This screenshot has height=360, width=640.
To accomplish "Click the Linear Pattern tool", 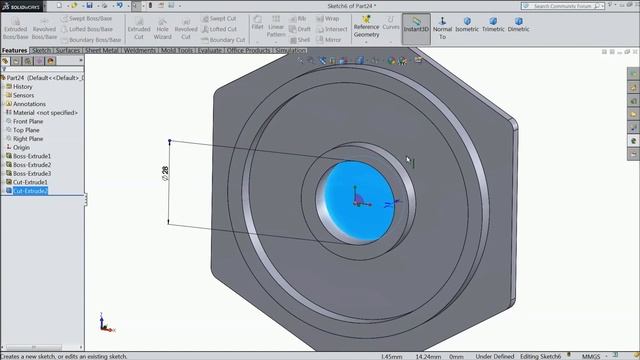I will (x=276, y=27).
